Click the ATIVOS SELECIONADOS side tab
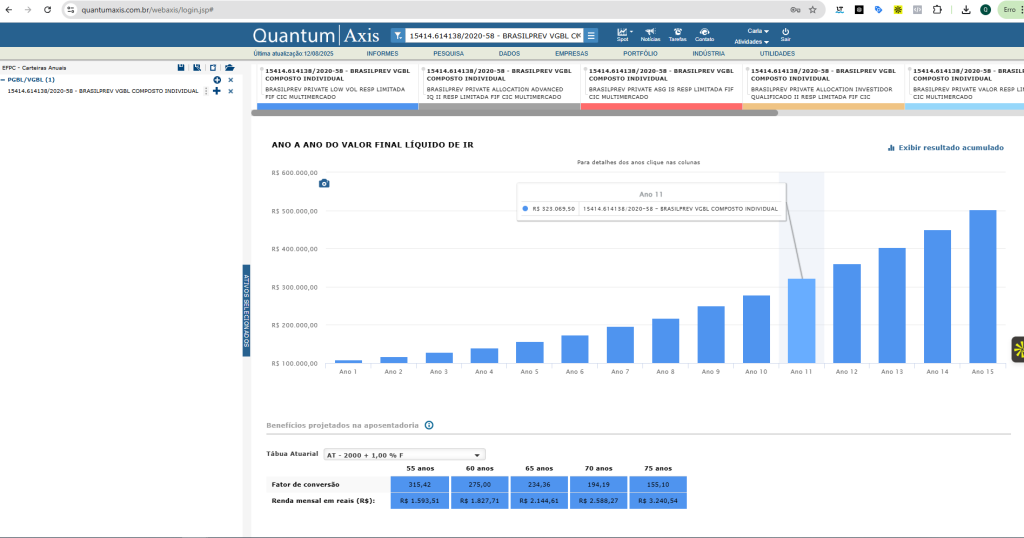1024x538 pixels. 247,310
